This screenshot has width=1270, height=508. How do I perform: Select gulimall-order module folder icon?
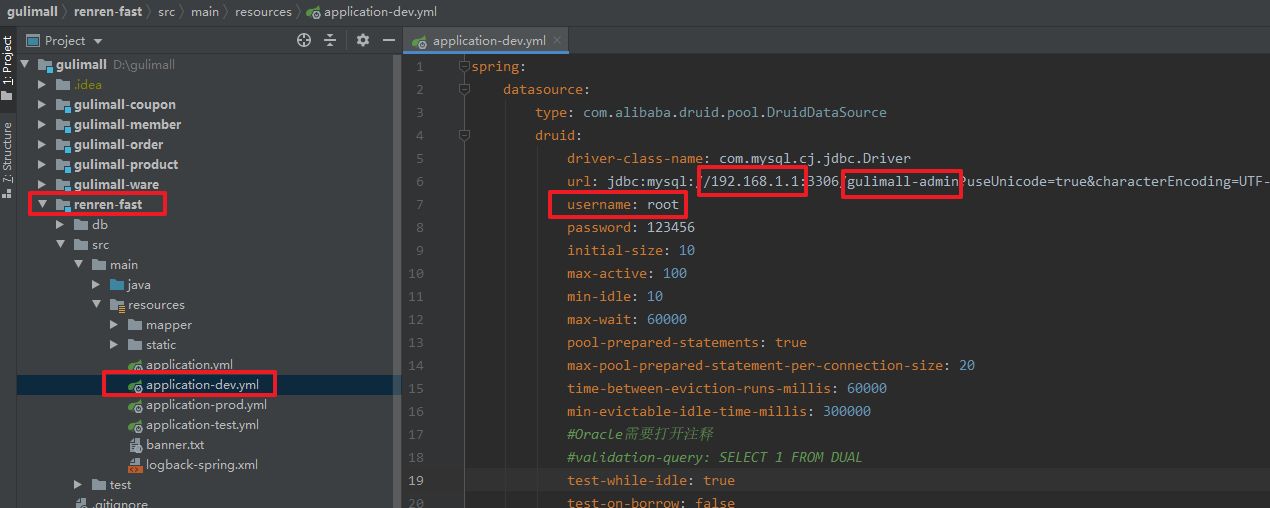(x=63, y=144)
